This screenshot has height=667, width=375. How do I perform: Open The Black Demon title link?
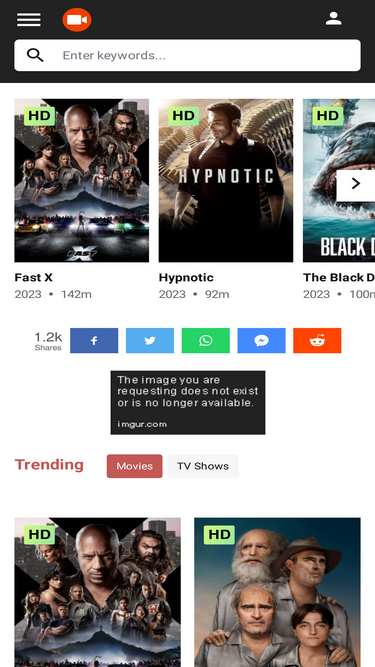[x=339, y=277]
